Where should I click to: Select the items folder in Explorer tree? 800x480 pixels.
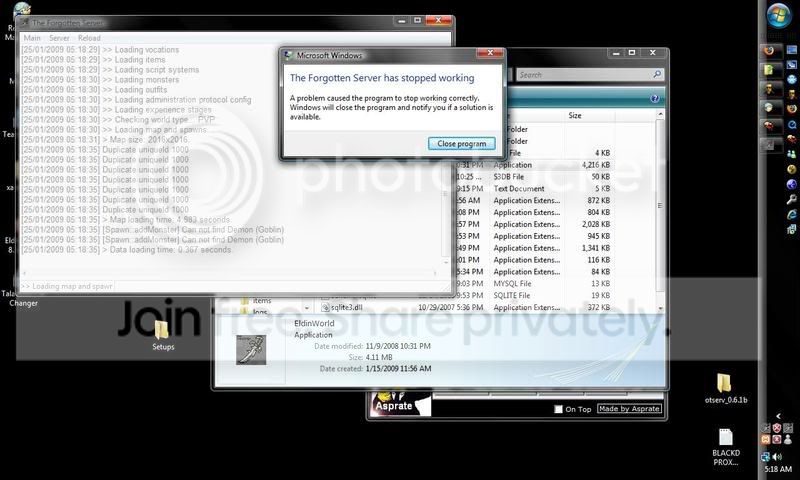(256, 300)
